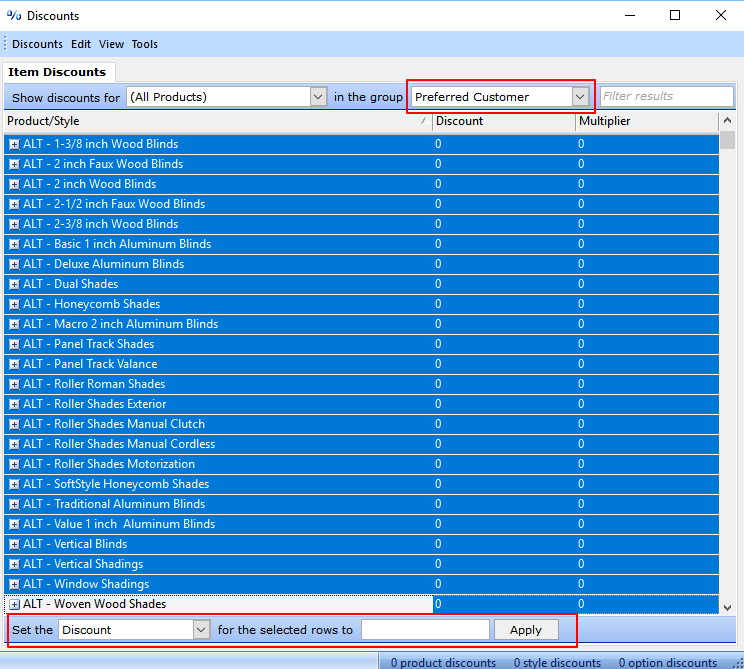Viewport: 744px width, 669px height.
Task: Expand ALT - 2-3/8 inch Wood Blinds
Action: tap(15, 224)
